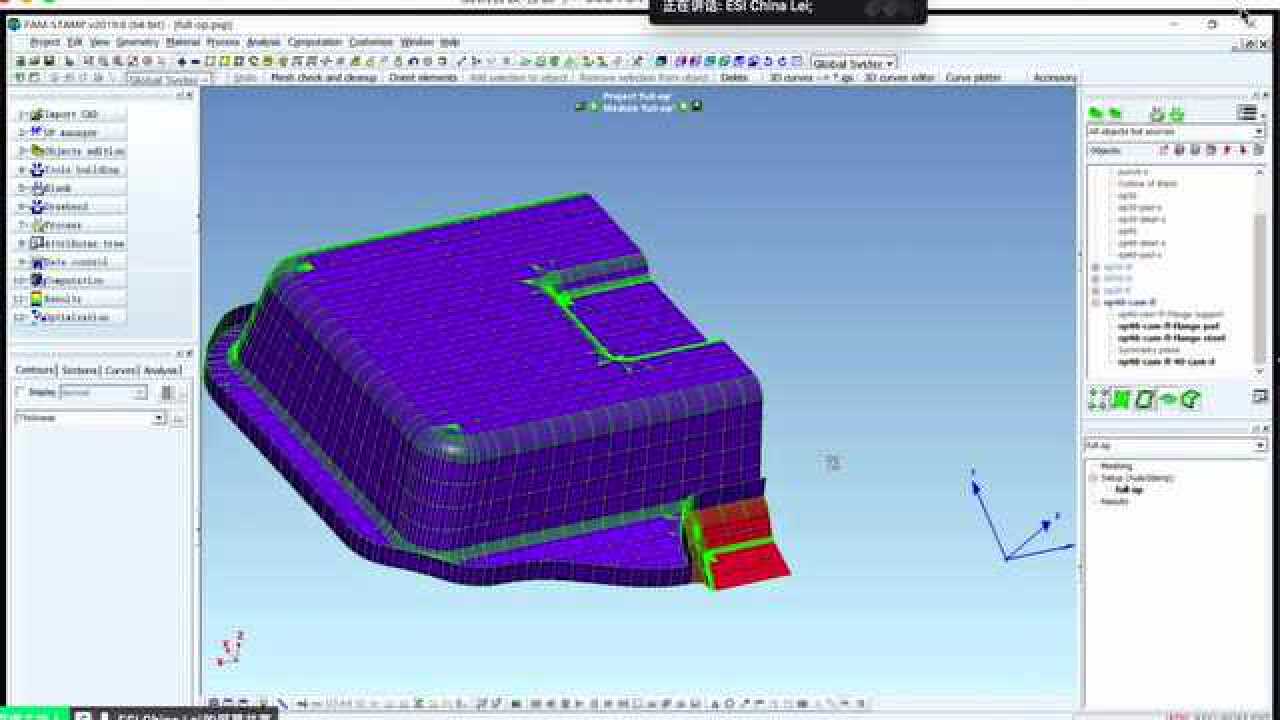
Task: Open the Optimization step
Action: tap(71, 317)
